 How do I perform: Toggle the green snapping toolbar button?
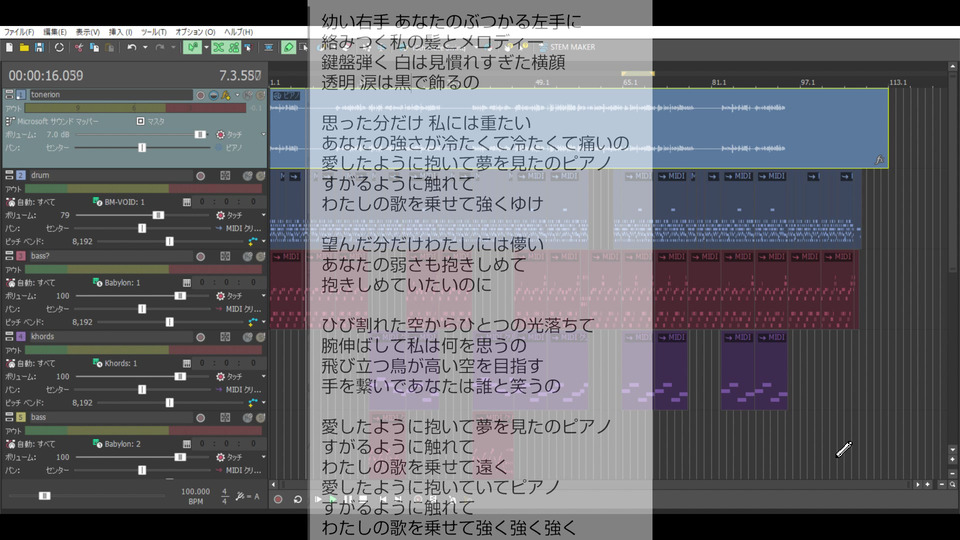(192, 47)
